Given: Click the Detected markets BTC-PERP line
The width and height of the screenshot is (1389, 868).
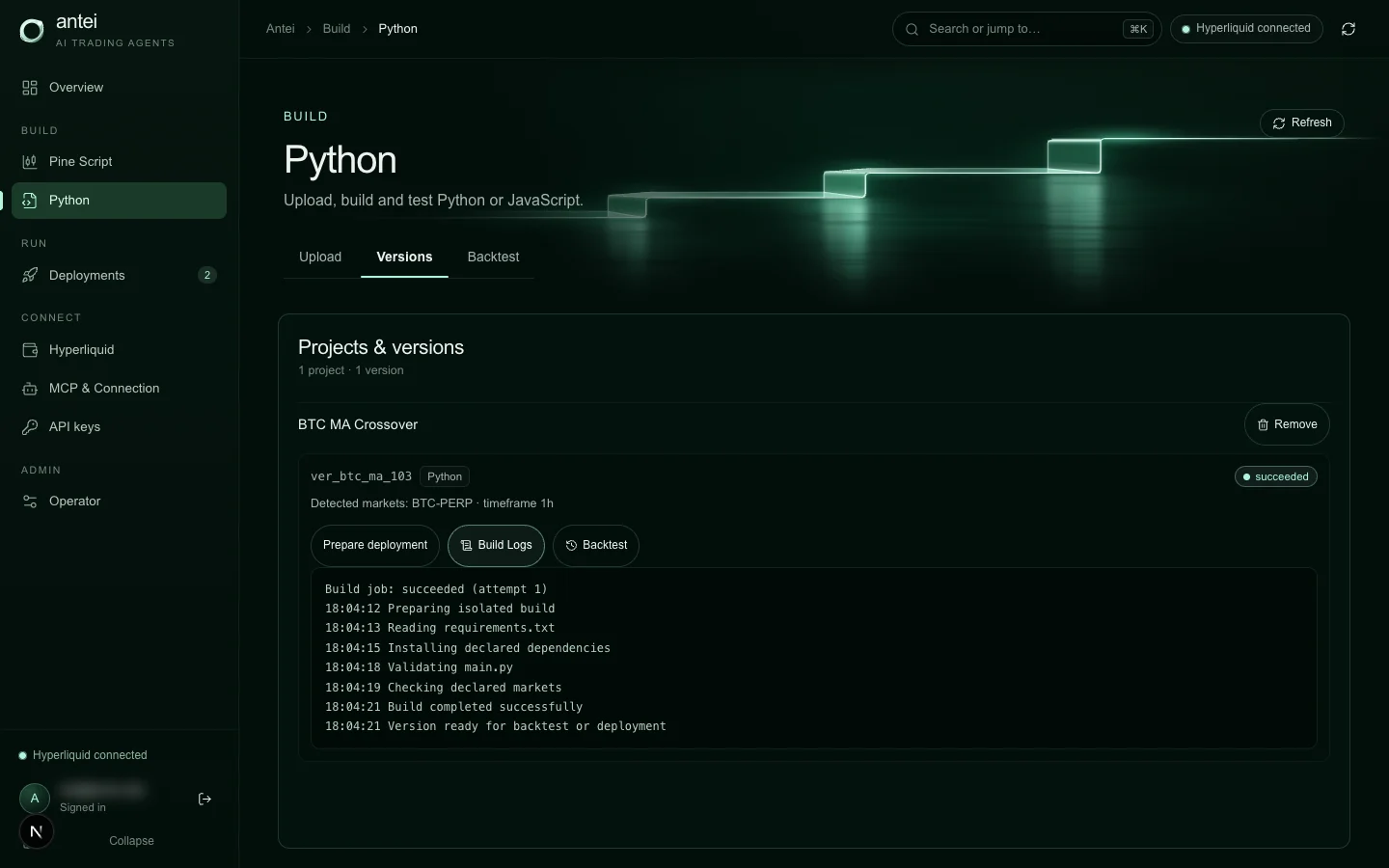Looking at the screenshot, I should pos(432,503).
